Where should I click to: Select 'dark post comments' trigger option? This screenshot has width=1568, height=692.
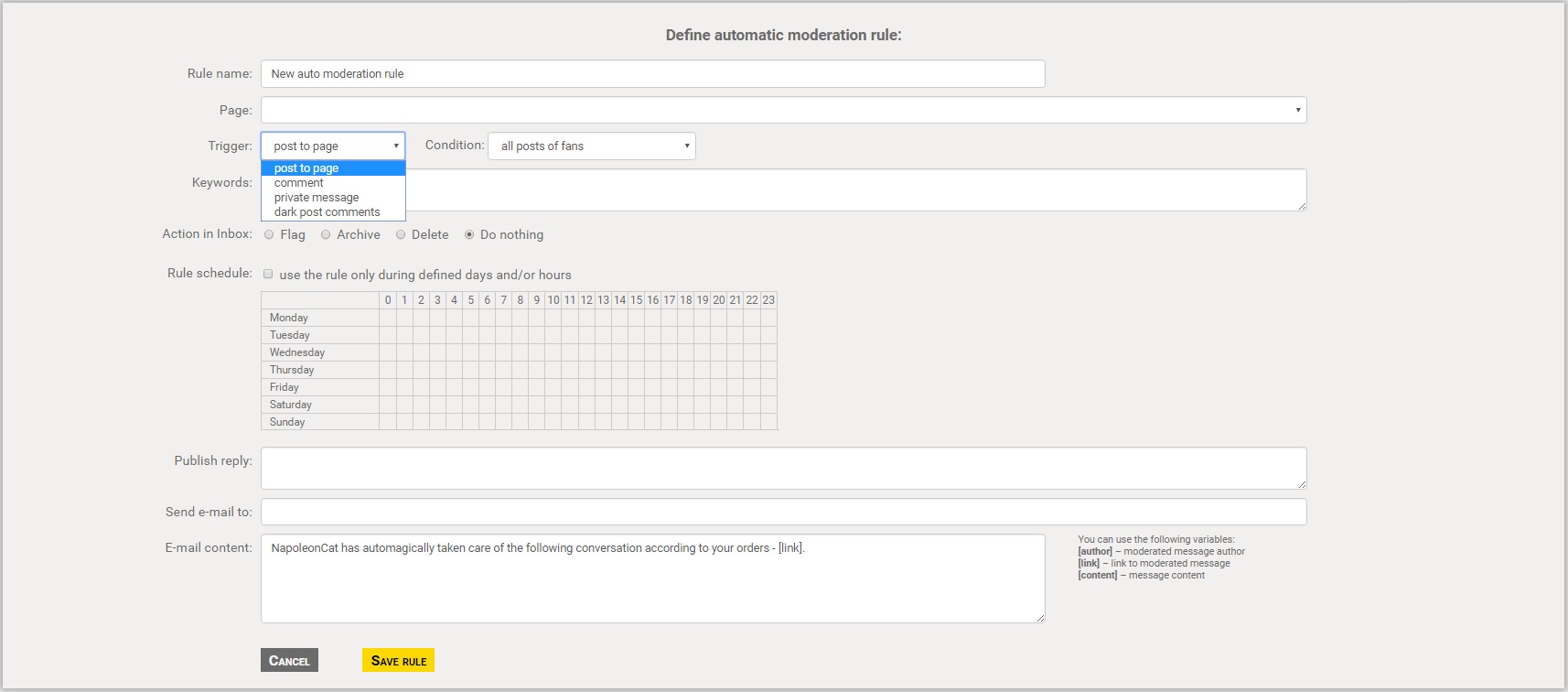point(327,212)
